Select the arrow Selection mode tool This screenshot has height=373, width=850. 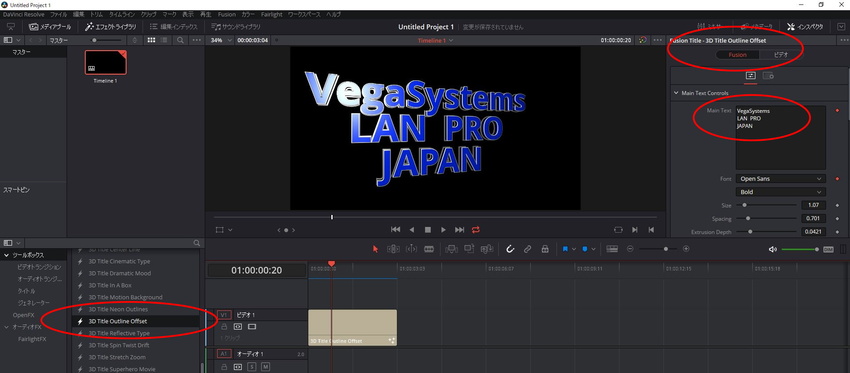click(x=375, y=249)
